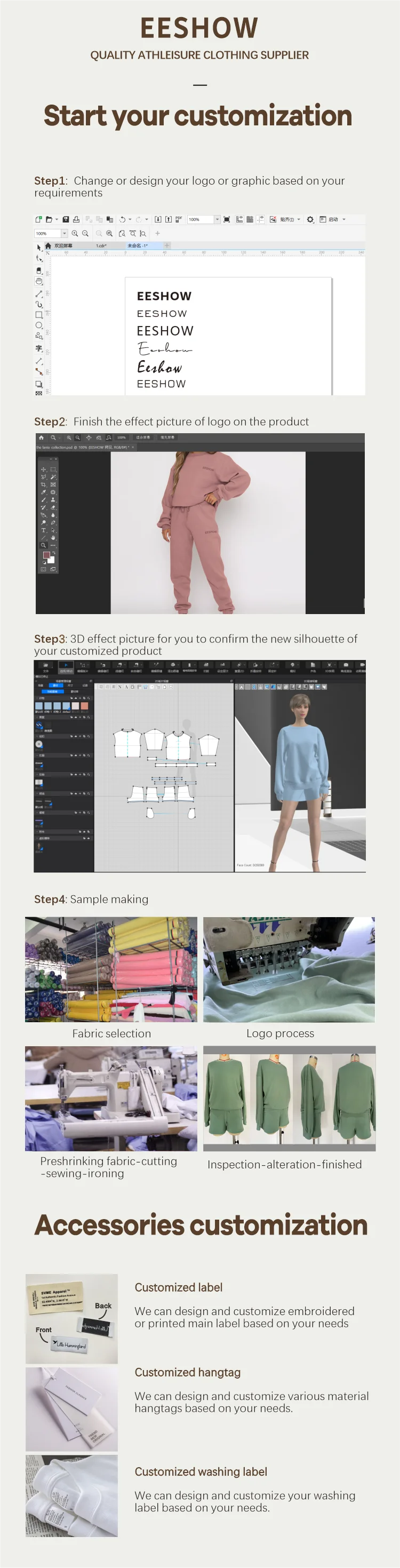
Task: Click the Photoshop foreground color swatch
Action: click(46, 555)
